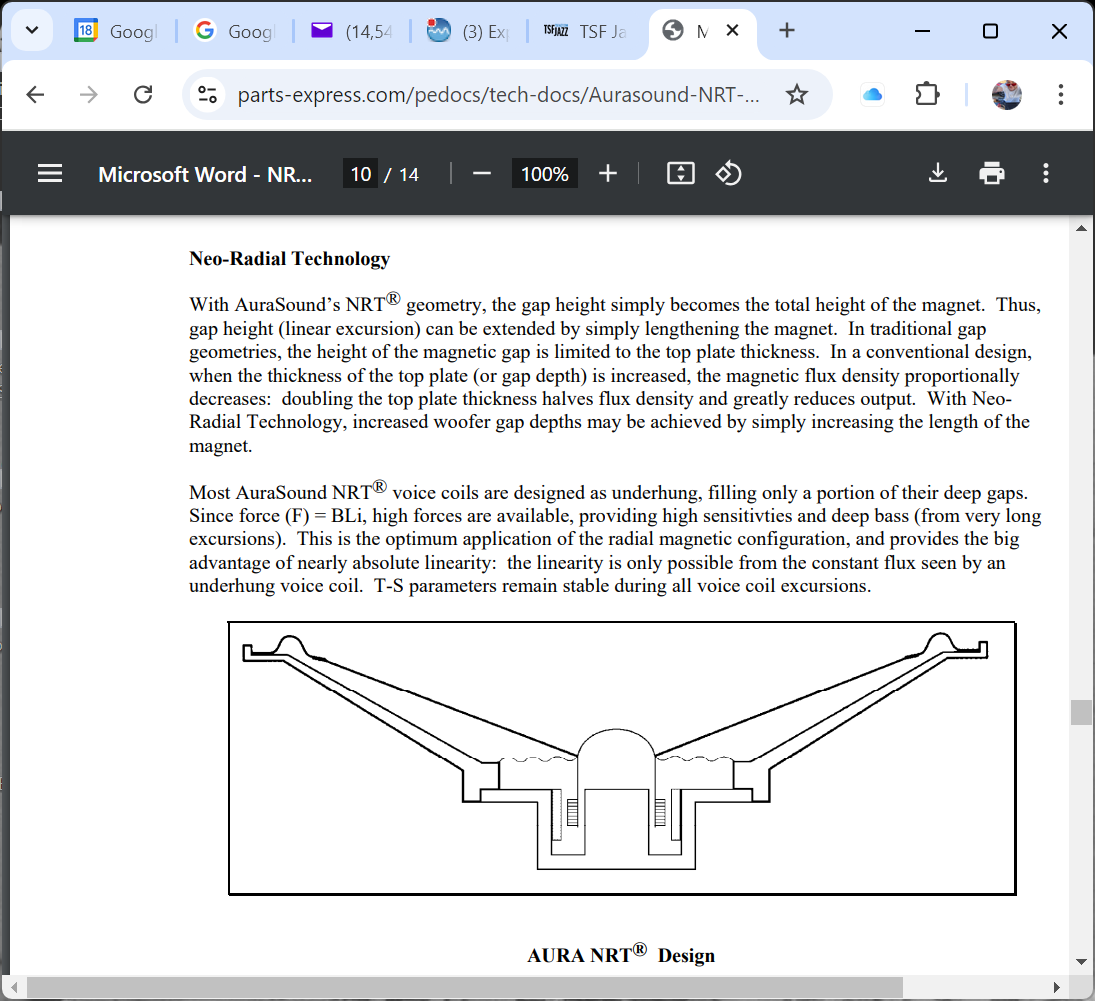Open the PDF viewer more actions menu
Image resolution: width=1095 pixels, height=1001 pixels.
pos(1045,173)
